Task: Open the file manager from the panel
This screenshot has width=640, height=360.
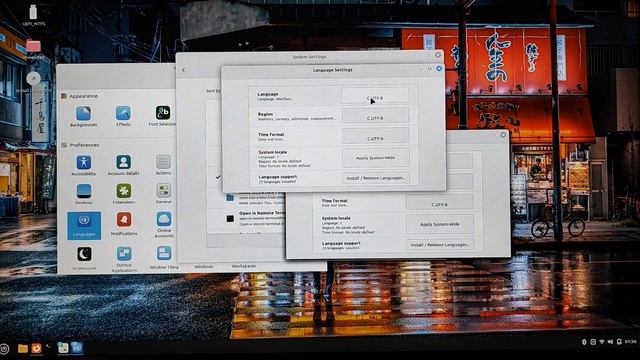Action: 23,348
